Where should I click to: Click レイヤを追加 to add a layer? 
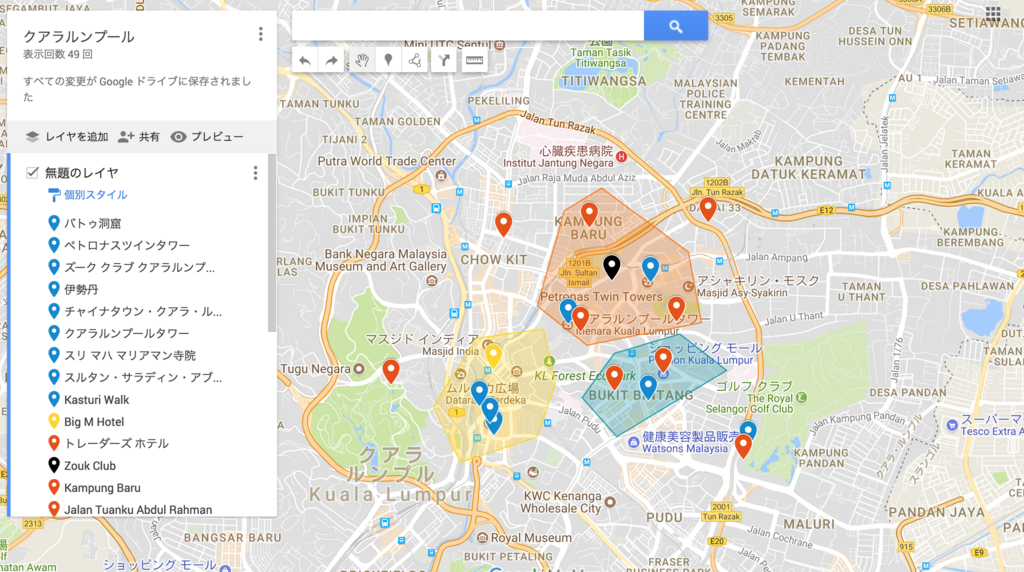point(67,136)
